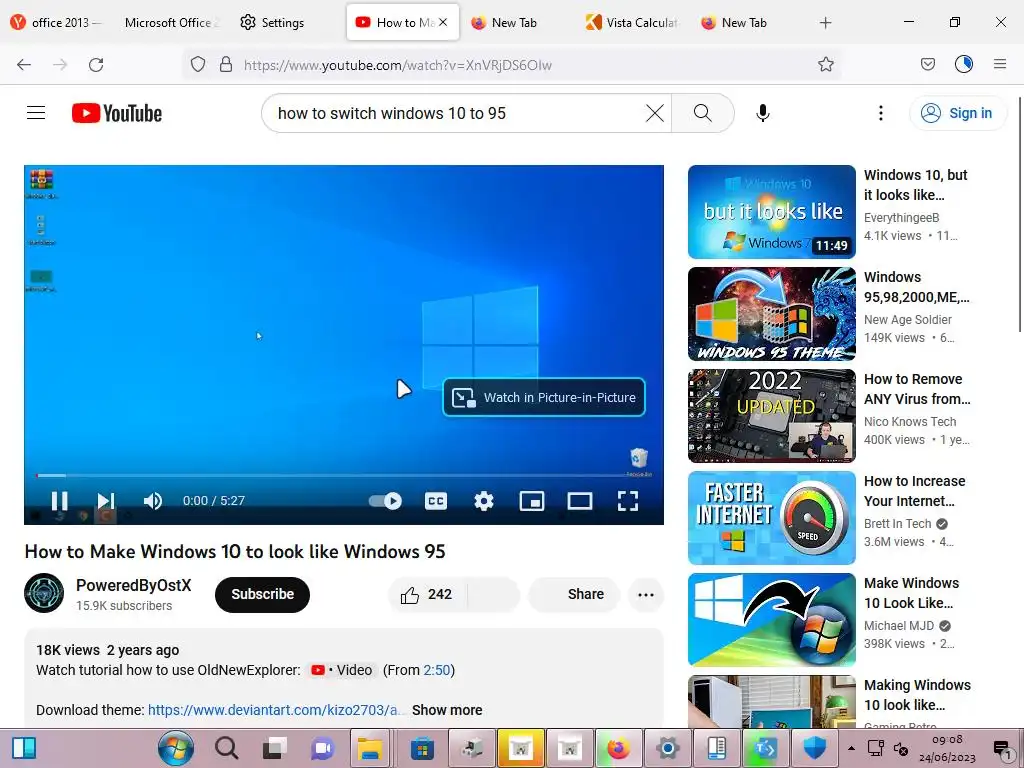Jump to timestamp 2:50 link

(x=437, y=670)
